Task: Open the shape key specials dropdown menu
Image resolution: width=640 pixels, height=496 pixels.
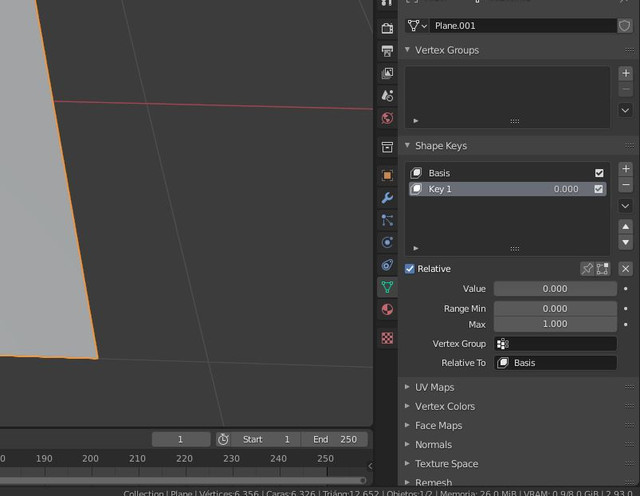Action: click(x=625, y=206)
